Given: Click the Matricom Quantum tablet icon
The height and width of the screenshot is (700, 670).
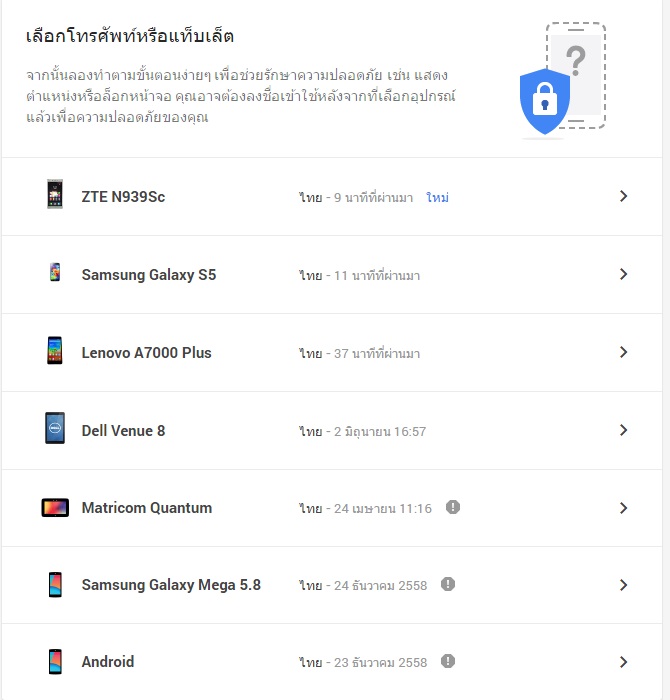Looking at the screenshot, I should pos(55,508).
